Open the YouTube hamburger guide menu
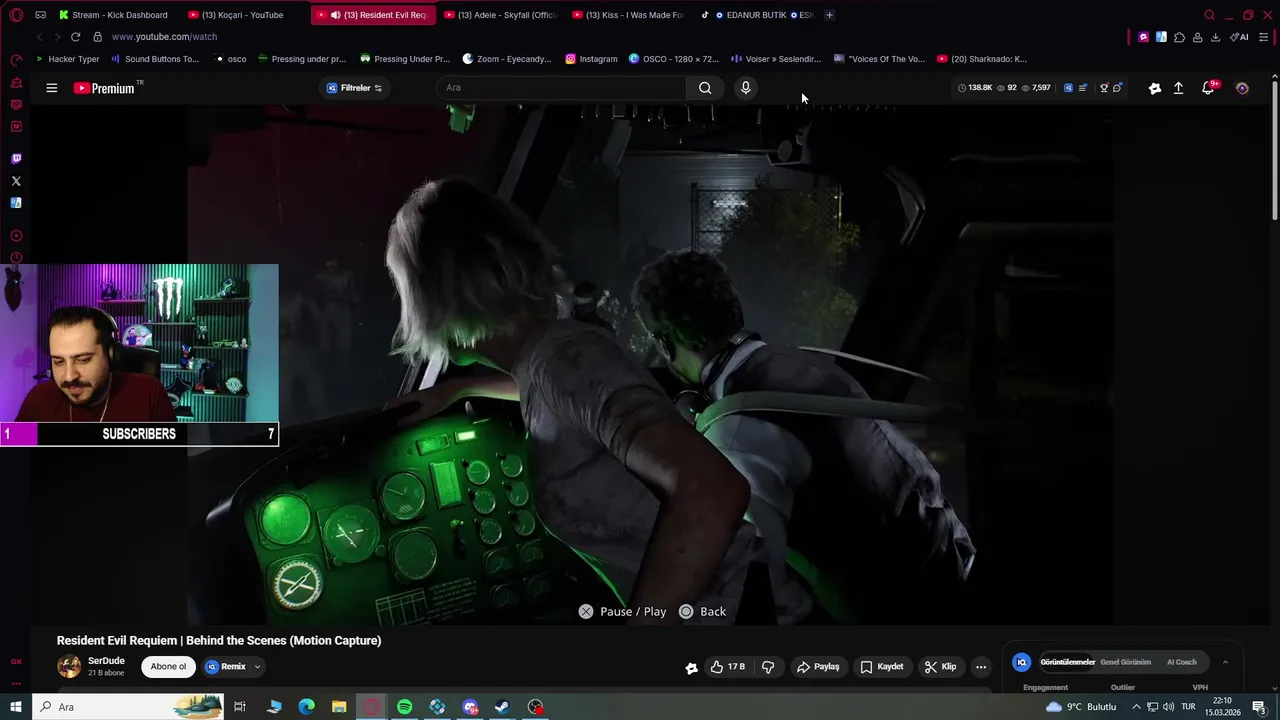The height and width of the screenshot is (720, 1280). tap(51, 88)
